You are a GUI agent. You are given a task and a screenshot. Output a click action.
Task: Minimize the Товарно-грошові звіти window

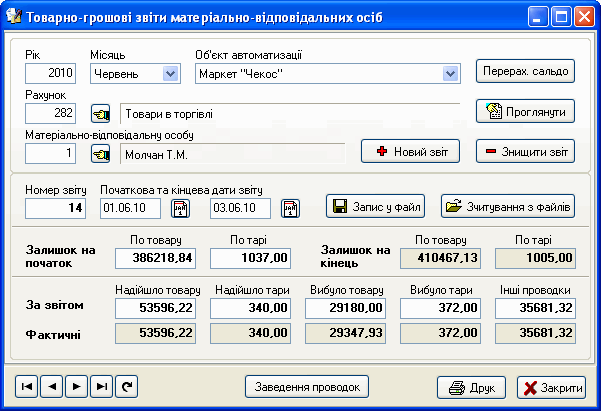click(538, 17)
